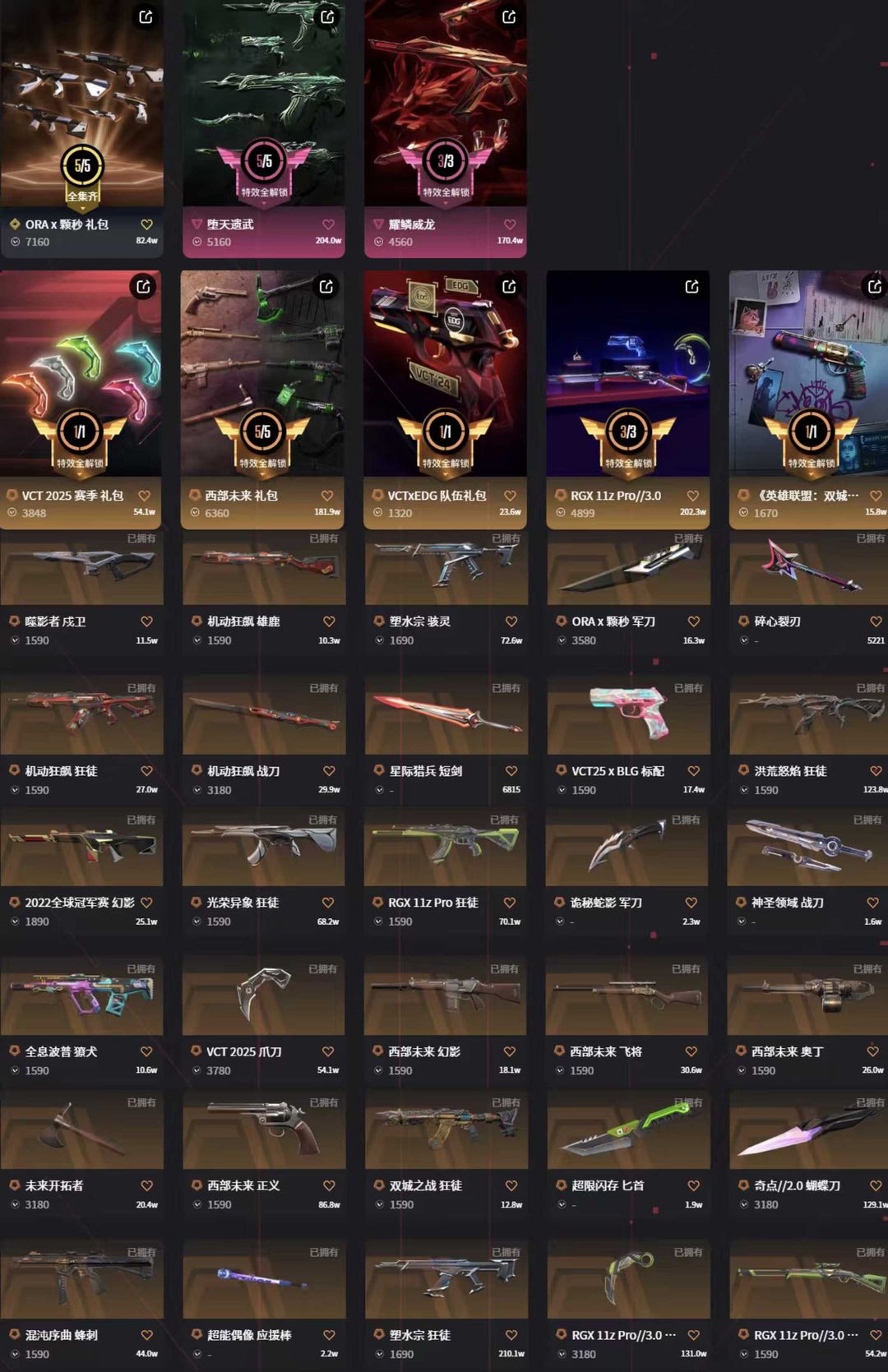Open share icon on VCT 2025 赛季 礼包

coord(143,287)
